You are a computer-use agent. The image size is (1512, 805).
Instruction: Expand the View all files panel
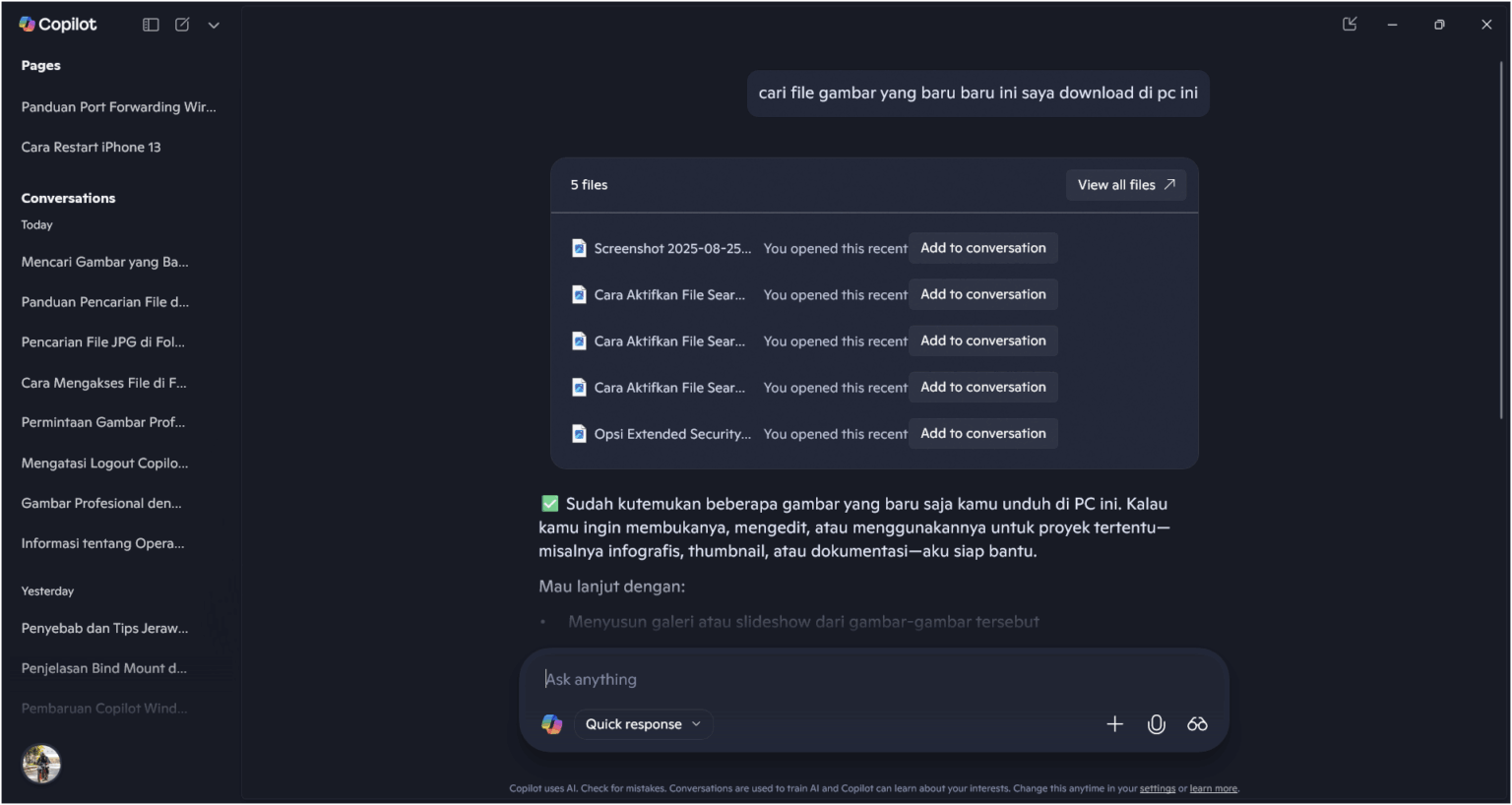(1125, 184)
